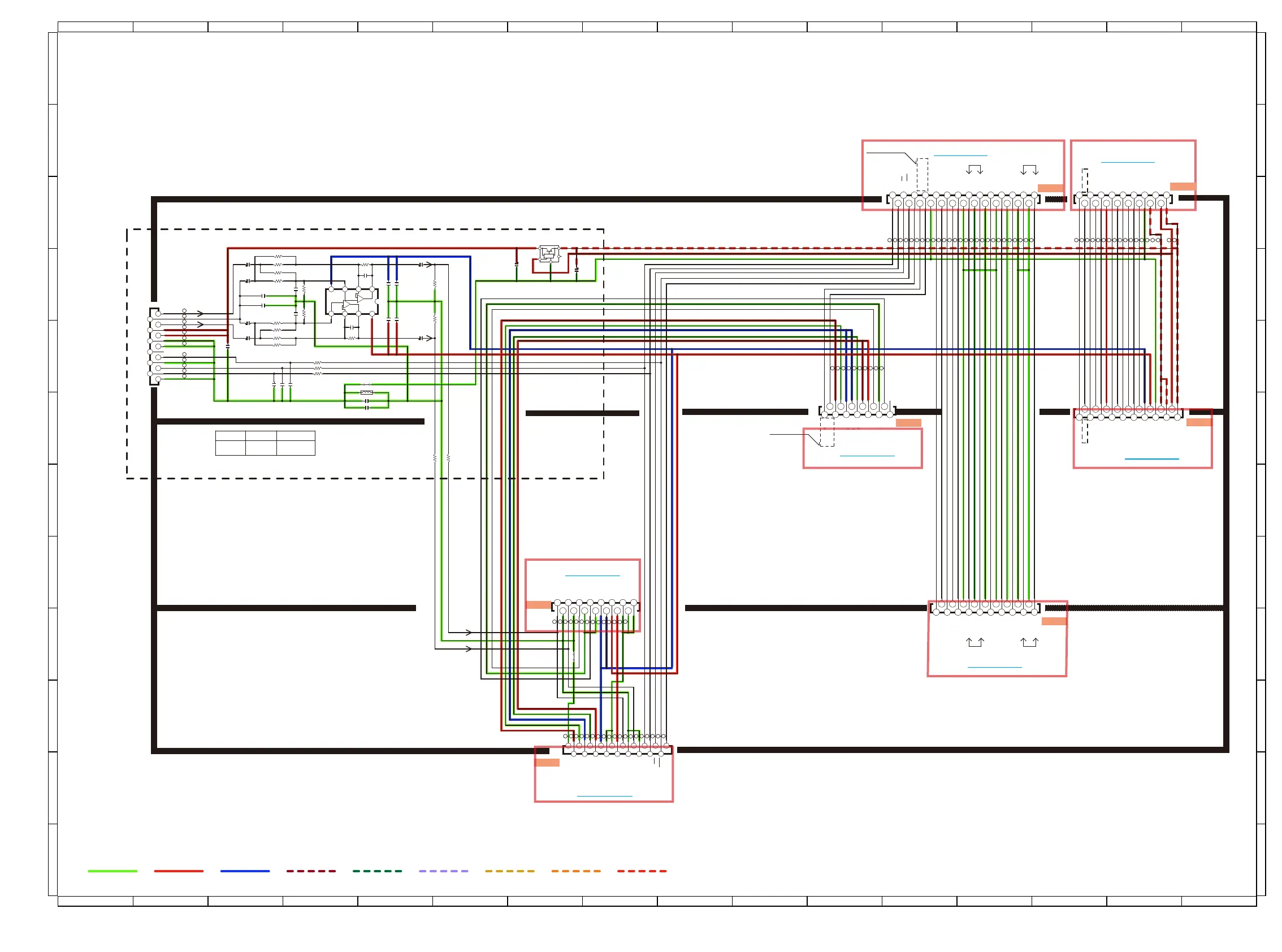This screenshot has width=1282, height=952.
Task: Open the blue link in the top-left red box
Action: [960, 155]
